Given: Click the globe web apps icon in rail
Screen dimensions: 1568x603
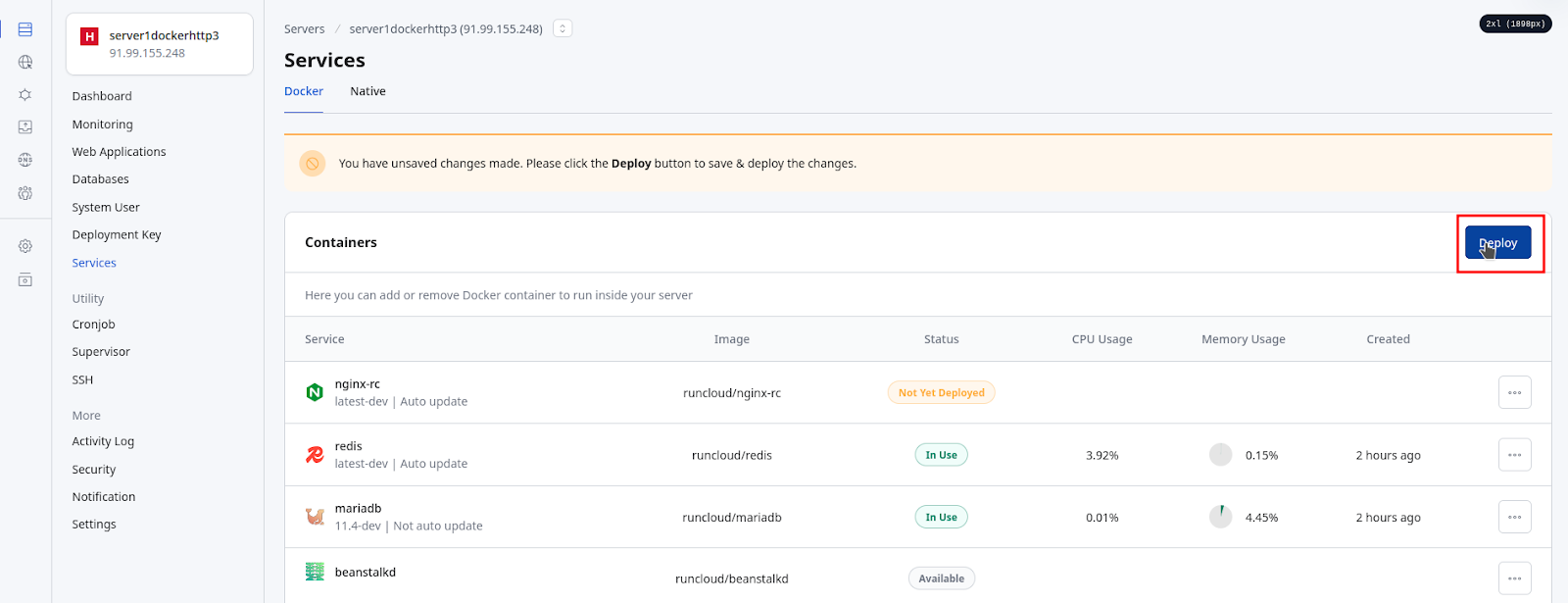Looking at the screenshot, I should (x=25, y=62).
